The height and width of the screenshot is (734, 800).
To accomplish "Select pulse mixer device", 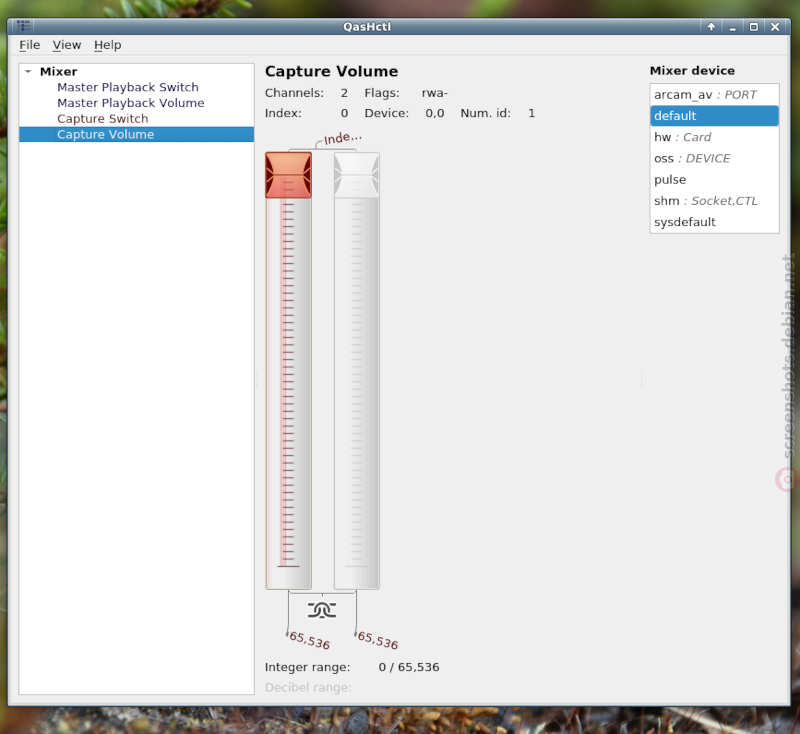I will (x=714, y=180).
